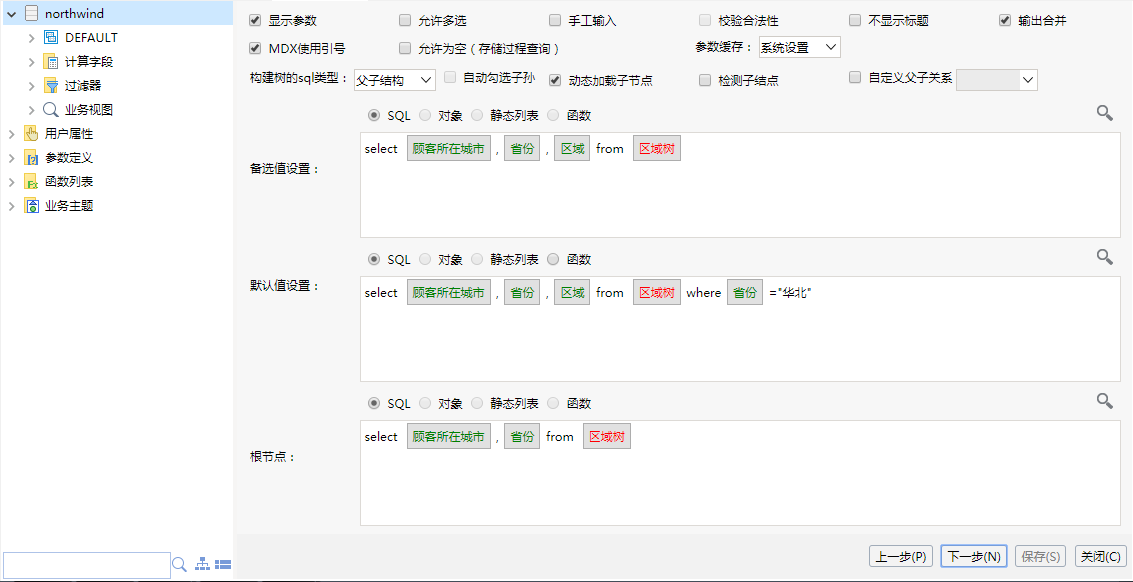Click search icon next to tree search box
This screenshot has width=1133, height=582.
pyautogui.click(x=179, y=564)
